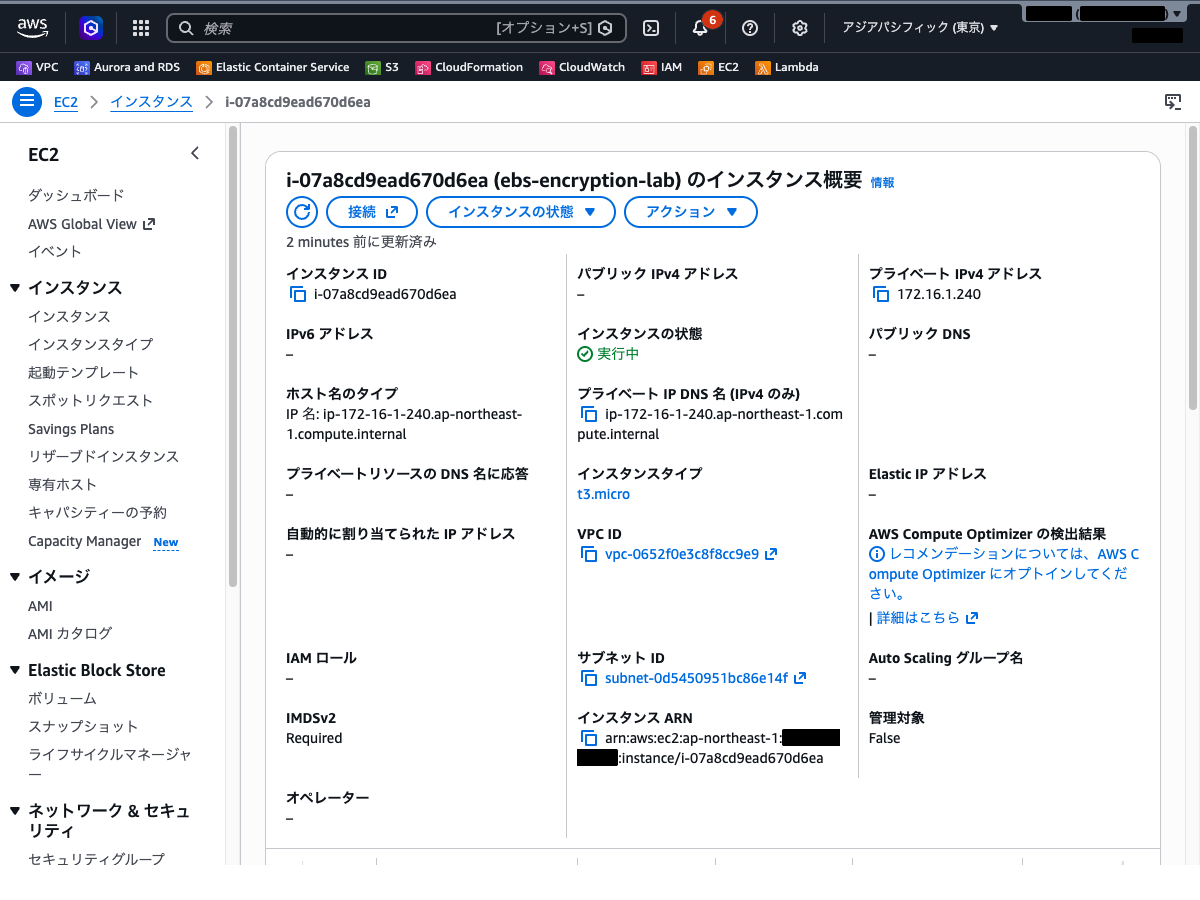Open VPC link vpc-0652f0e3c8f8cc9e9
Viewport: 1200px width, 900px height.
point(691,554)
